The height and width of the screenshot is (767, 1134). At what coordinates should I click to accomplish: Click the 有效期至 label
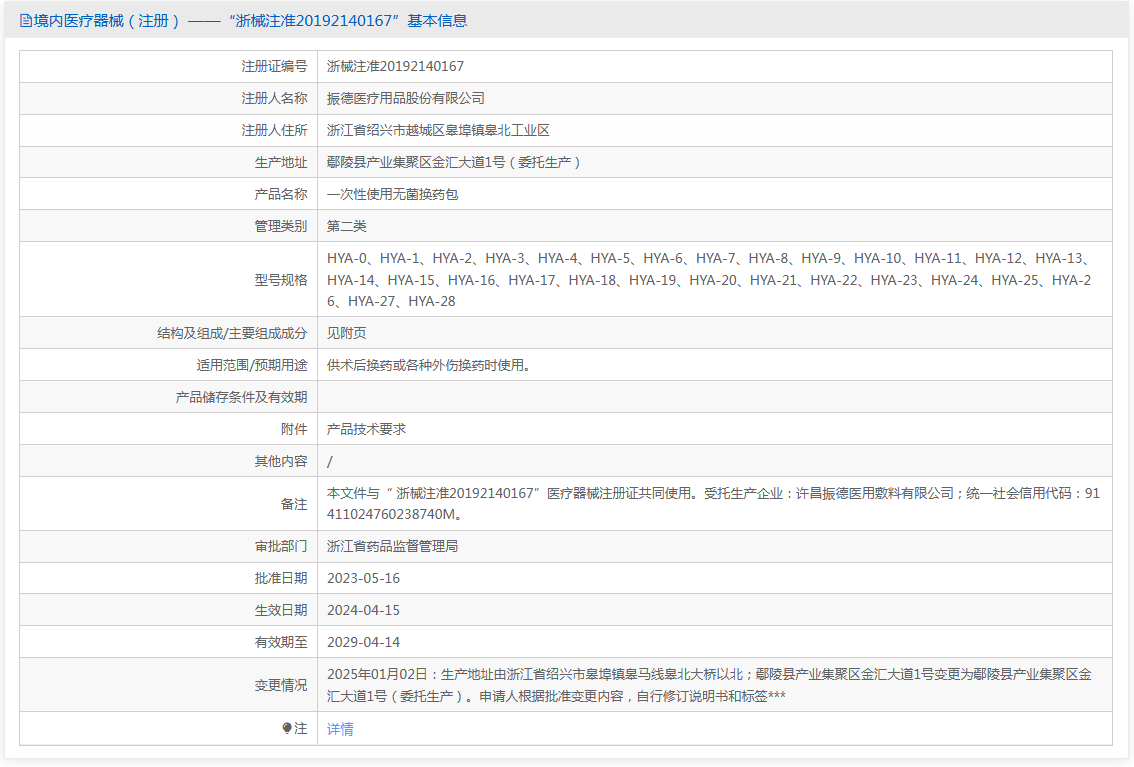pos(281,642)
